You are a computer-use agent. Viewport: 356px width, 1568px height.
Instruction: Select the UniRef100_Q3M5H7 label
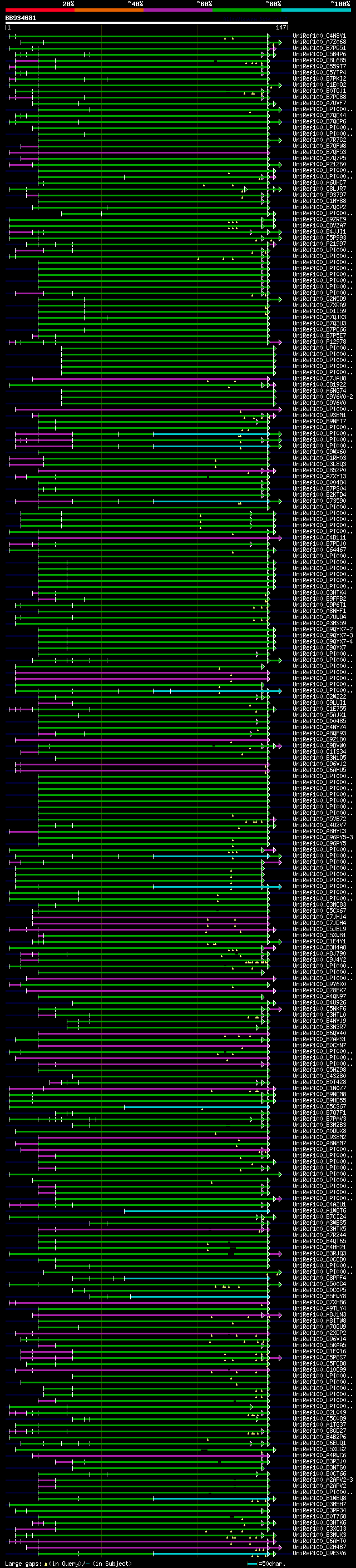(x=319, y=1504)
